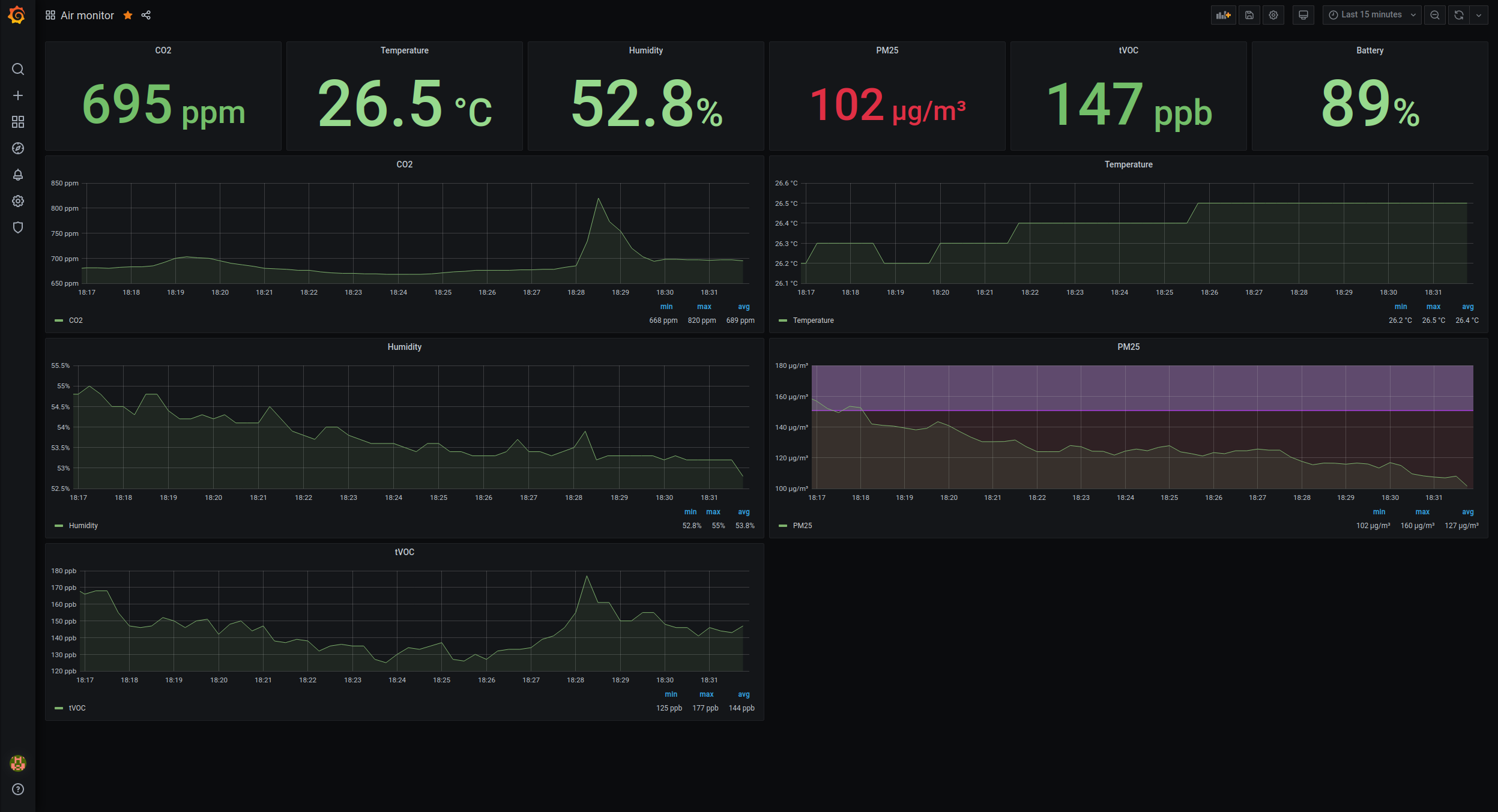Screen dimensions: 1498x812
Task: Click the create plus icon in sidebar
Action: [x=18, y=96]
